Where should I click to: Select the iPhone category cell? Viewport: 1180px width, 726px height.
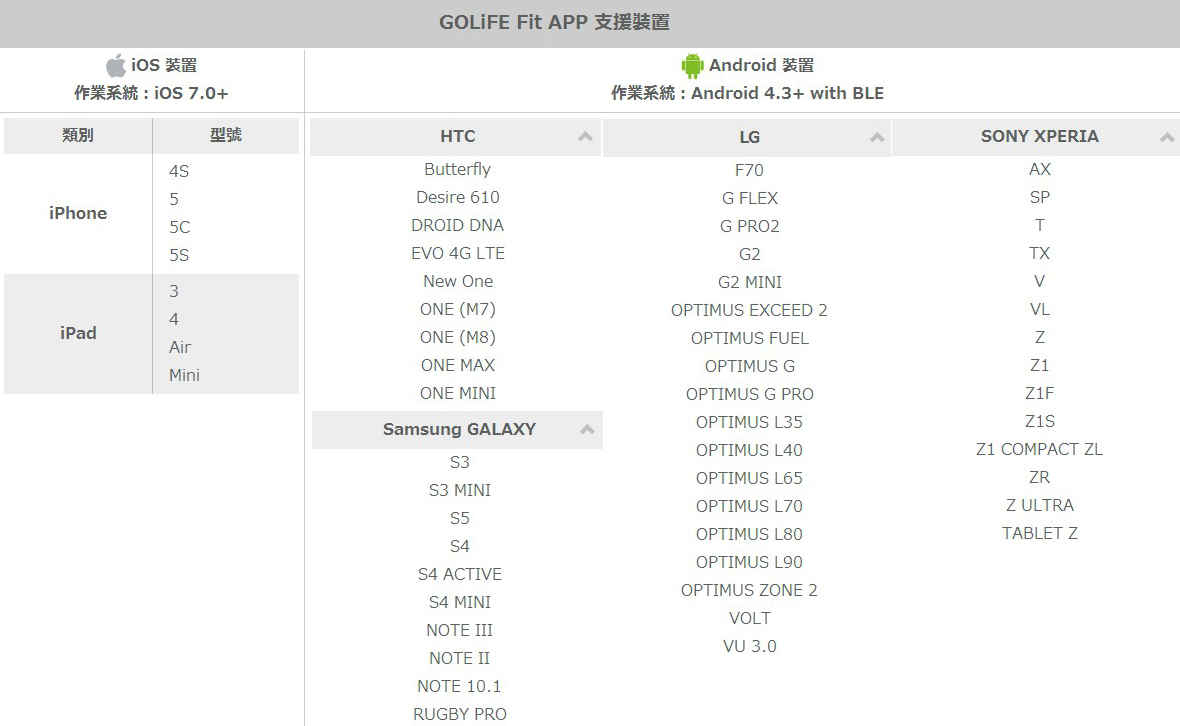click(x=78, y=214)
